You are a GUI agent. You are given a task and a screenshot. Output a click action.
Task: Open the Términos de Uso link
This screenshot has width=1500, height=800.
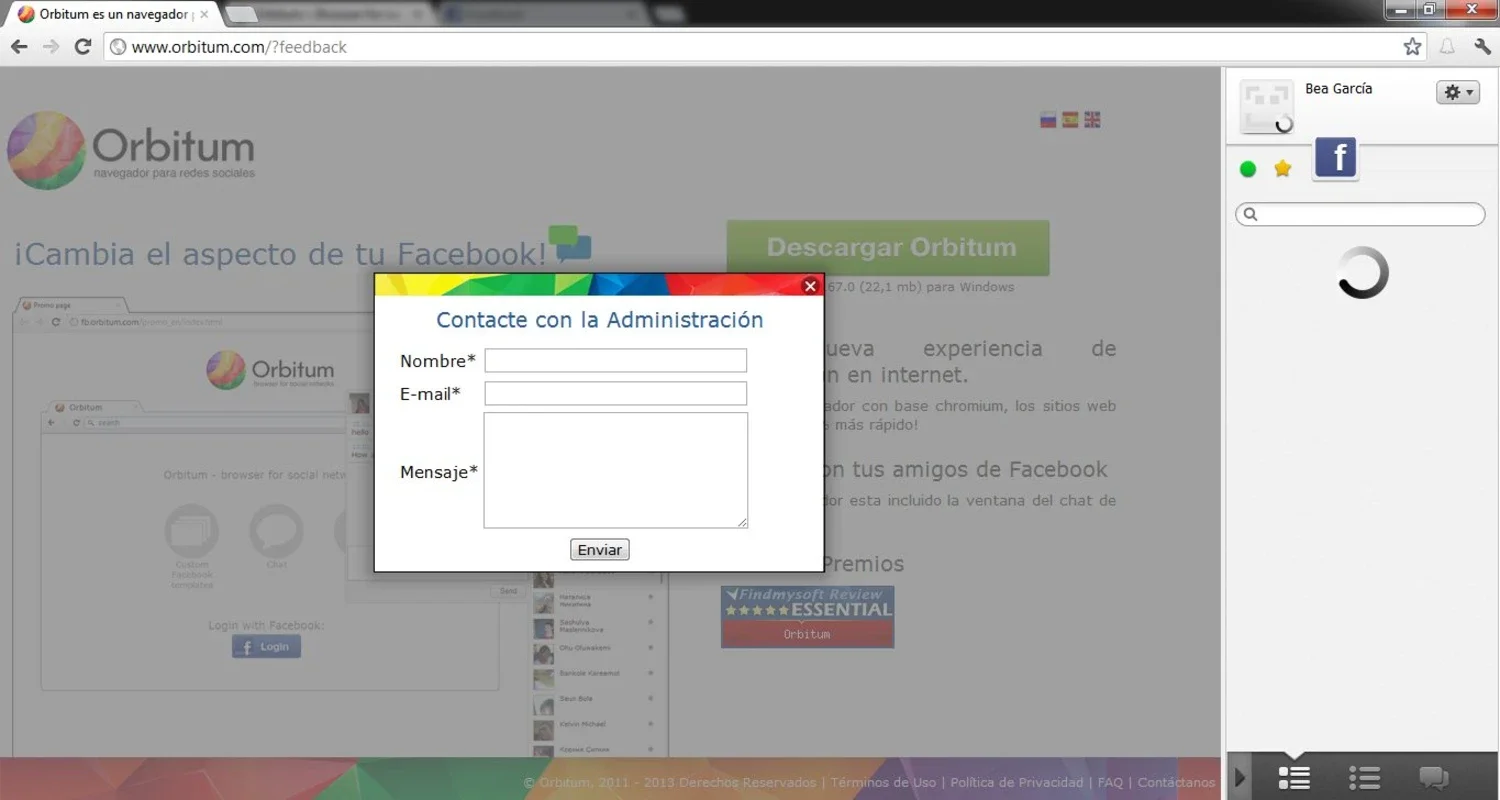[883, 783]
